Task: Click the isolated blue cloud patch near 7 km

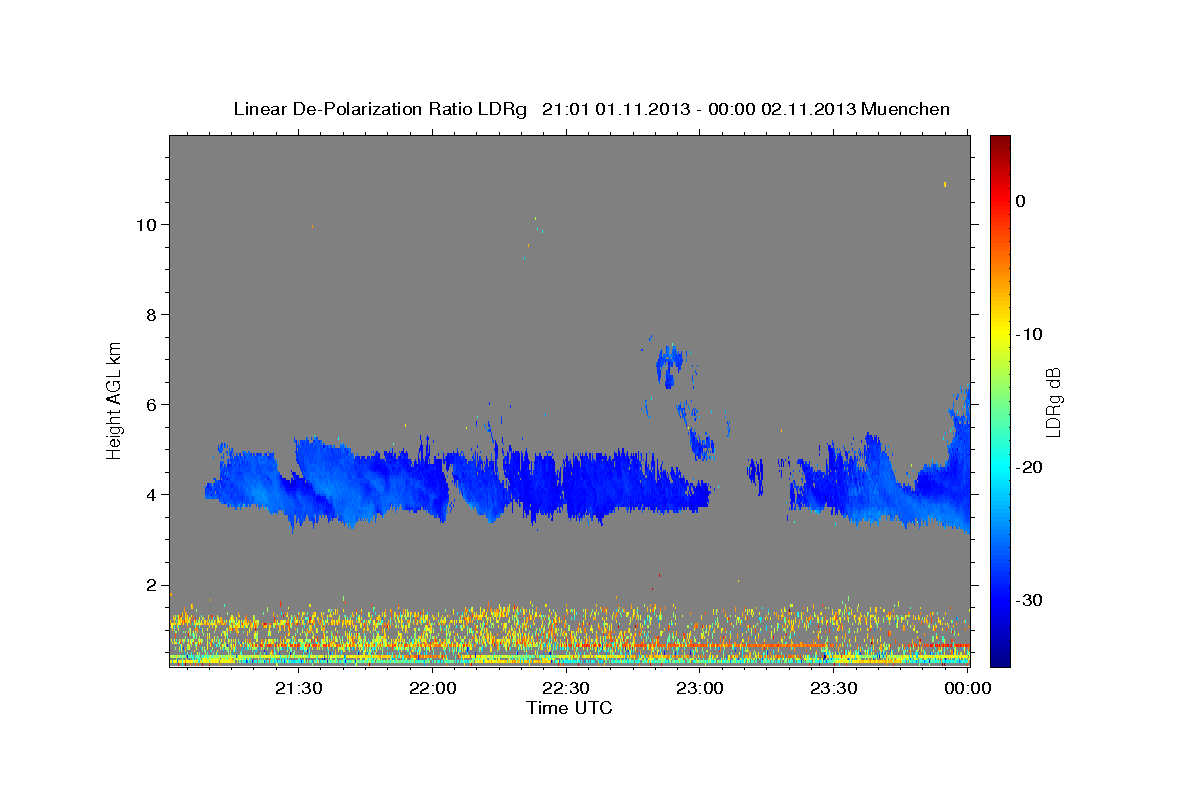Action: 668,364
